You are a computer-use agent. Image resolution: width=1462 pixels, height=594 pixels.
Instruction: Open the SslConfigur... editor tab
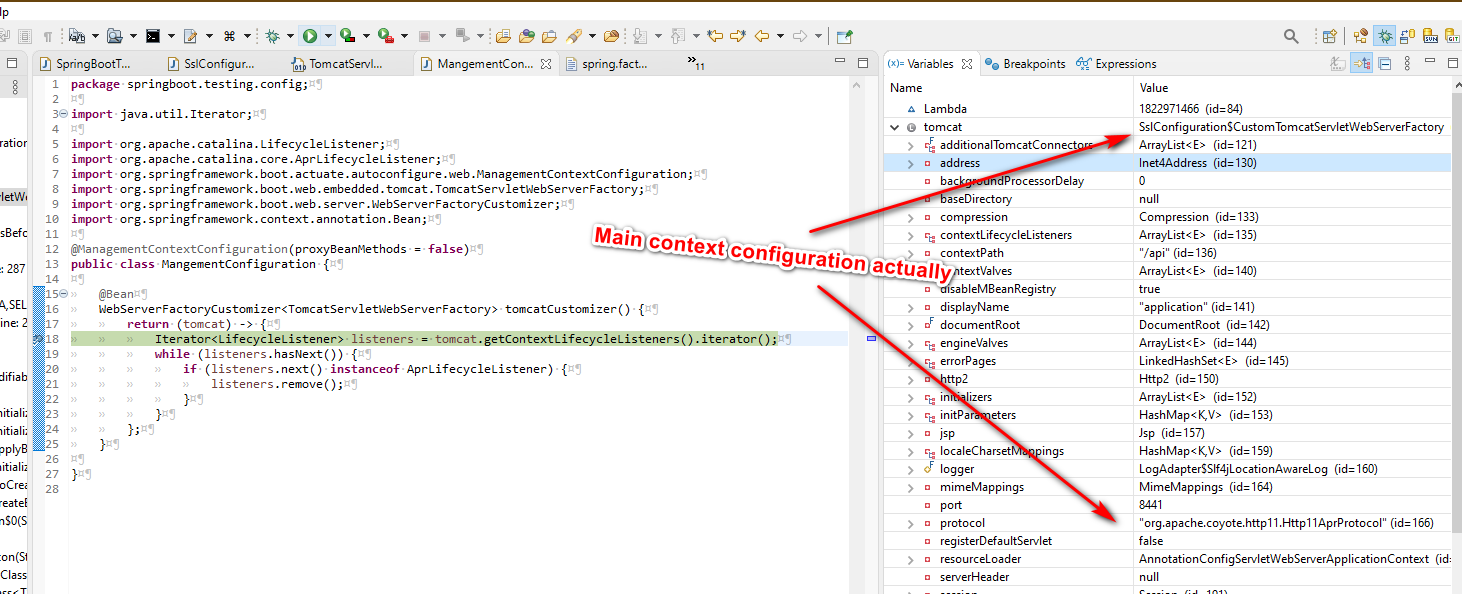coord(218,64)
